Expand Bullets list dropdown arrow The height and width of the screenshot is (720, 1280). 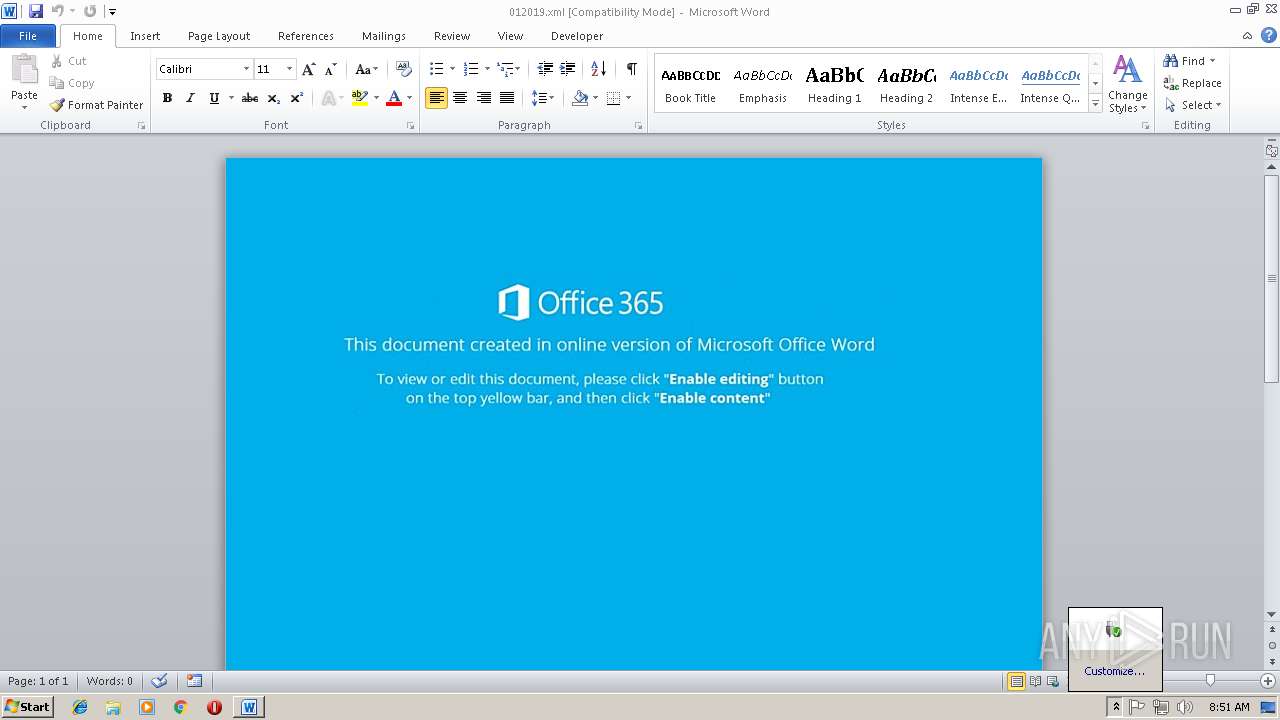click(452, 69)
